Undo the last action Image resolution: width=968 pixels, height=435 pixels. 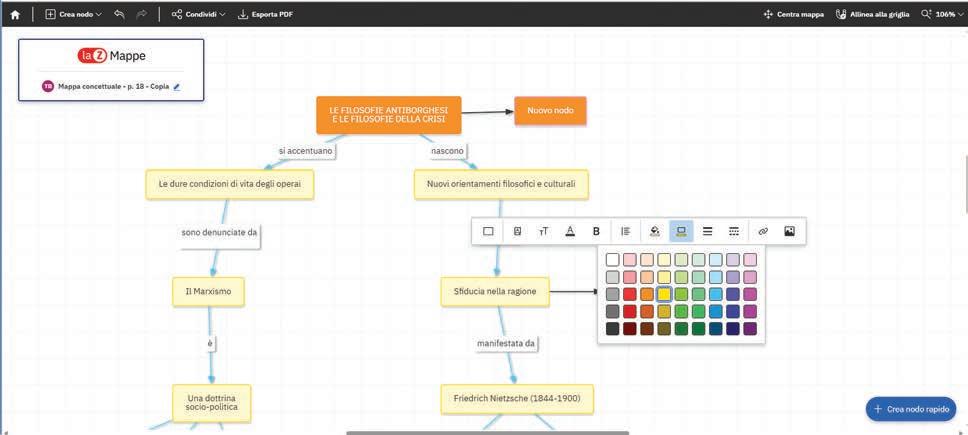120,14
